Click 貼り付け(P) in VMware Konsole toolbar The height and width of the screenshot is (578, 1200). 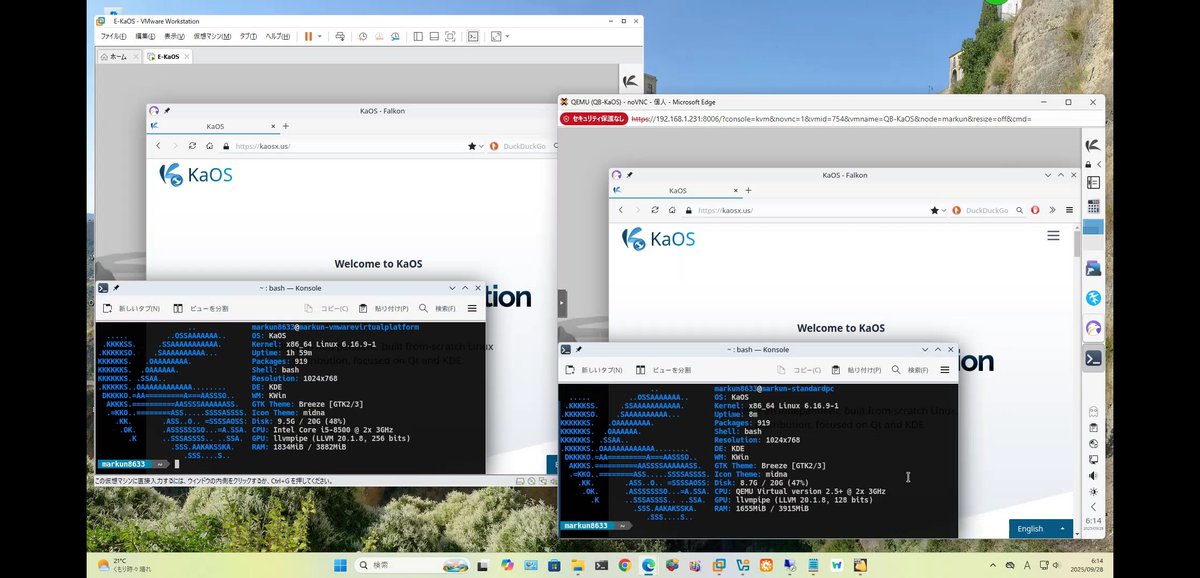pyautogui.click(x=384, y=309)
